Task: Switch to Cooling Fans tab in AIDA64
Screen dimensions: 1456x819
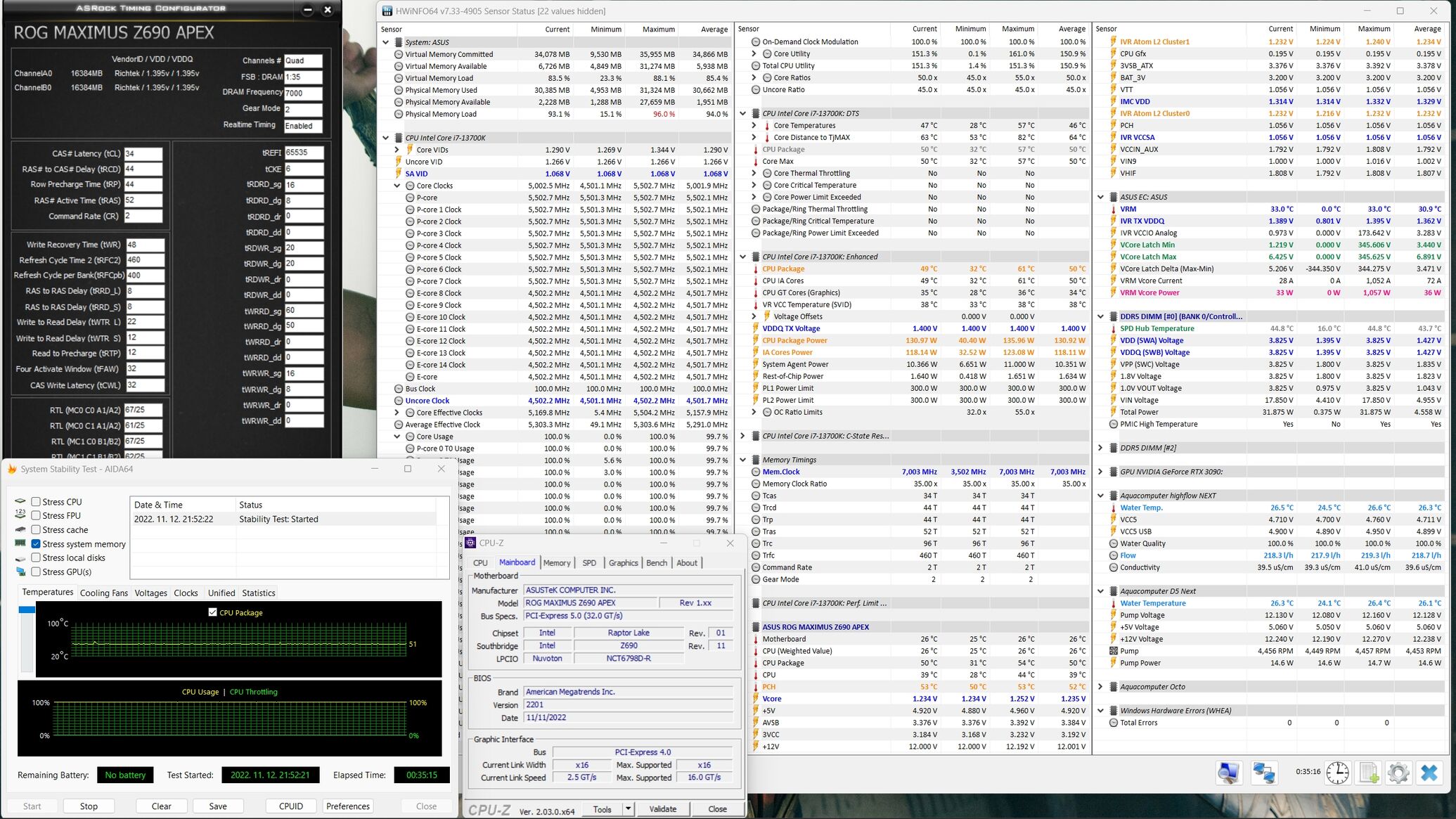Action: click(104, 593)
